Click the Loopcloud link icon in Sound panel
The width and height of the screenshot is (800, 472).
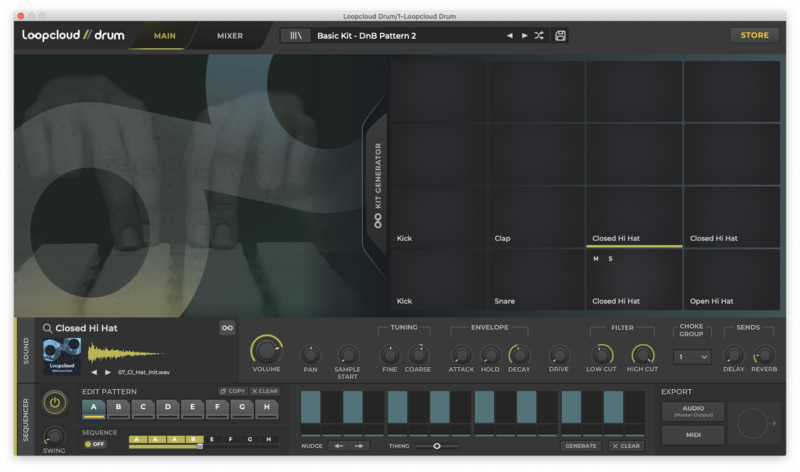pos(227,328)
